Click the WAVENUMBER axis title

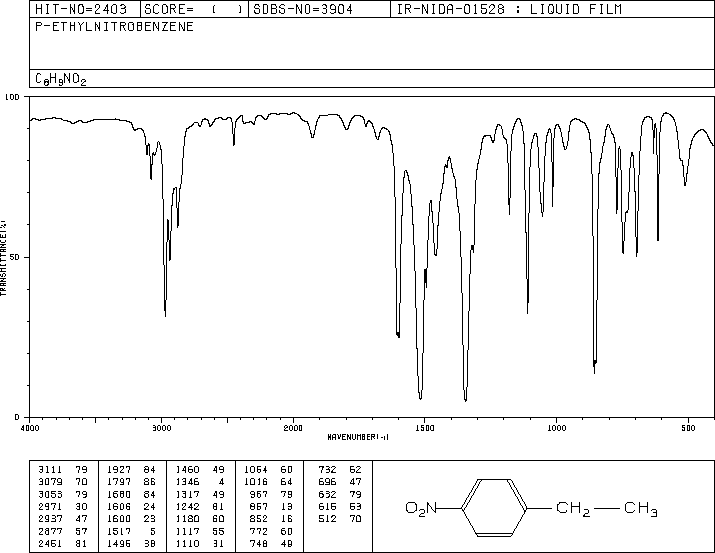click(358, 437)
